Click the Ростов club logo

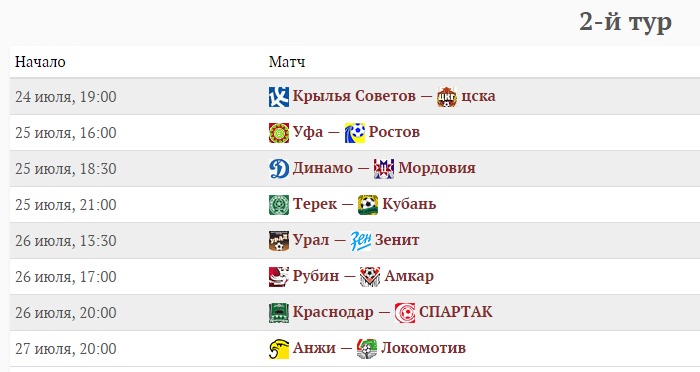[x=355, y=133]
